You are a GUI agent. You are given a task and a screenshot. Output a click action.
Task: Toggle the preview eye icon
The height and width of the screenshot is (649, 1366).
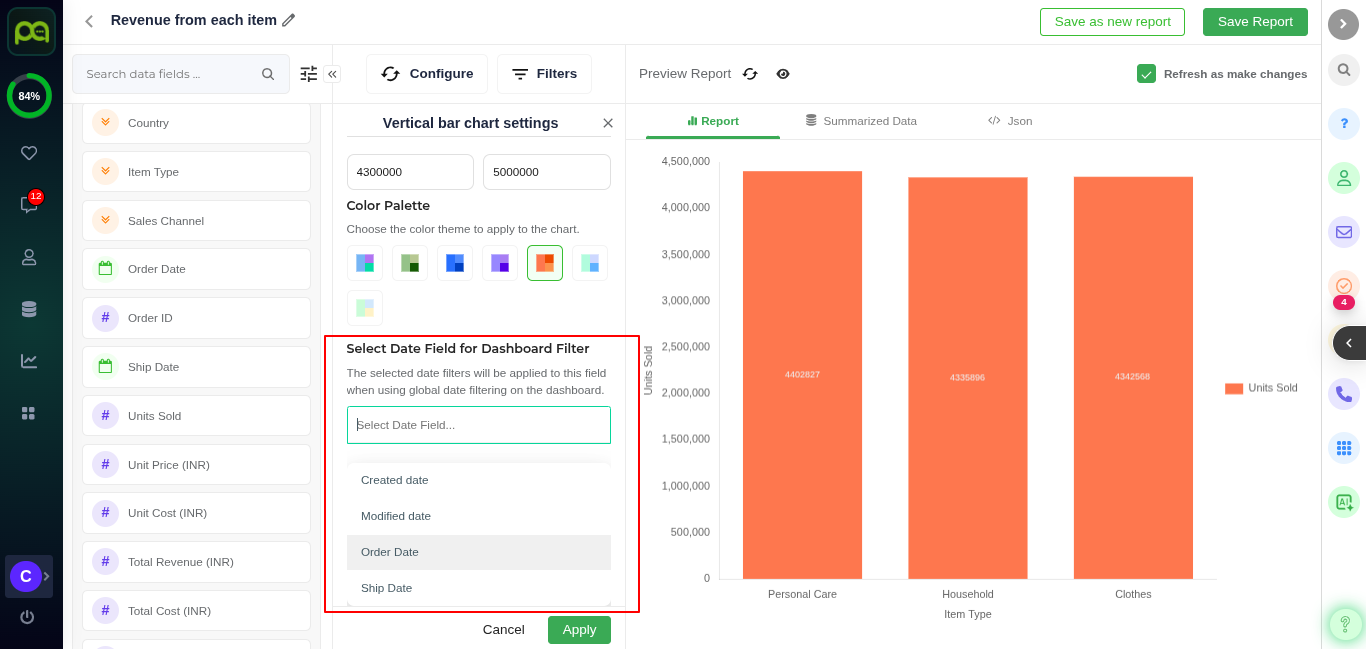click(x=783, y=74)
